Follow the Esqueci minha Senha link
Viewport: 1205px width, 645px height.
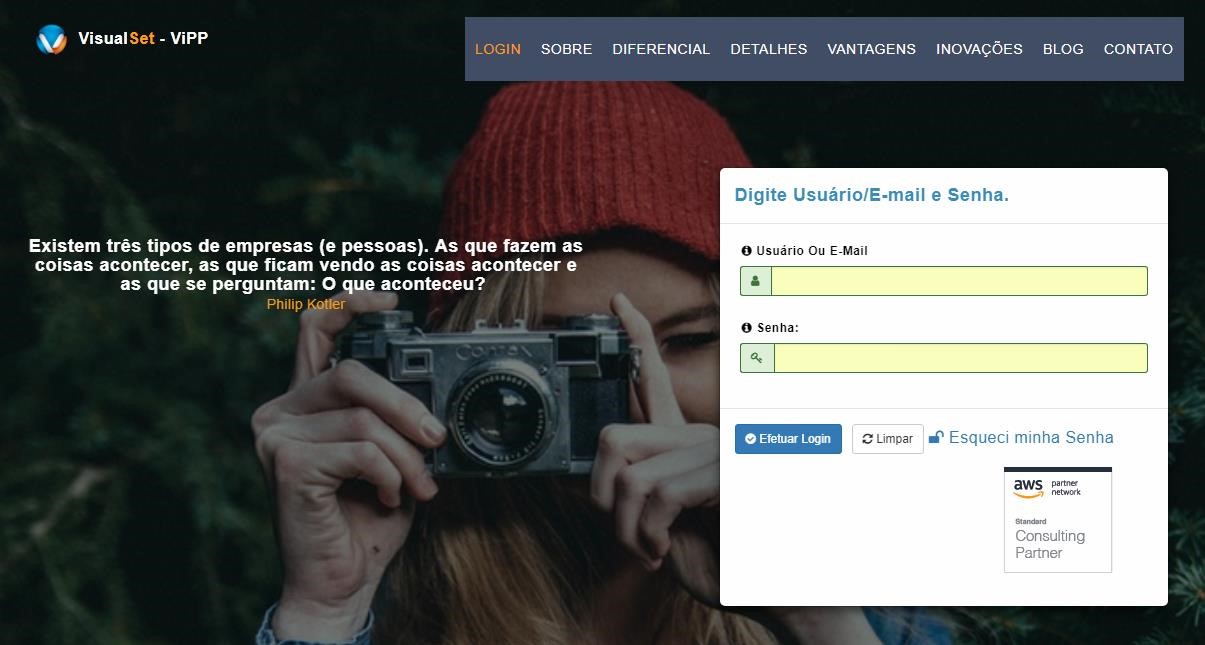tap(1030, 437)
